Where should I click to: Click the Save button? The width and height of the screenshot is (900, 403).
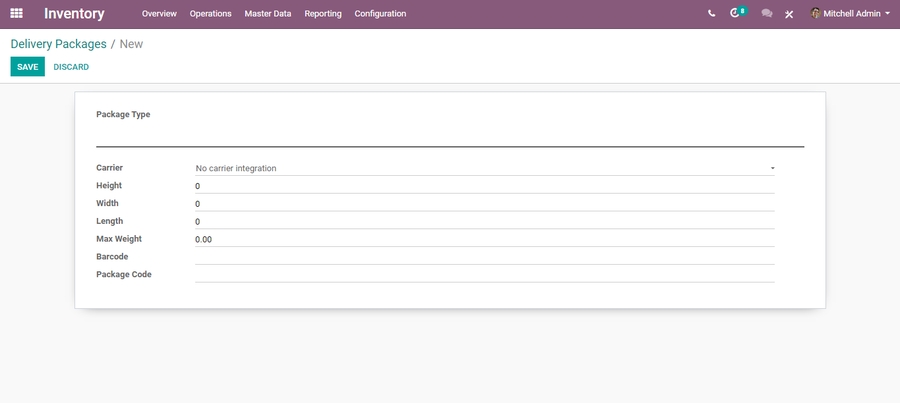click(27, 67)
